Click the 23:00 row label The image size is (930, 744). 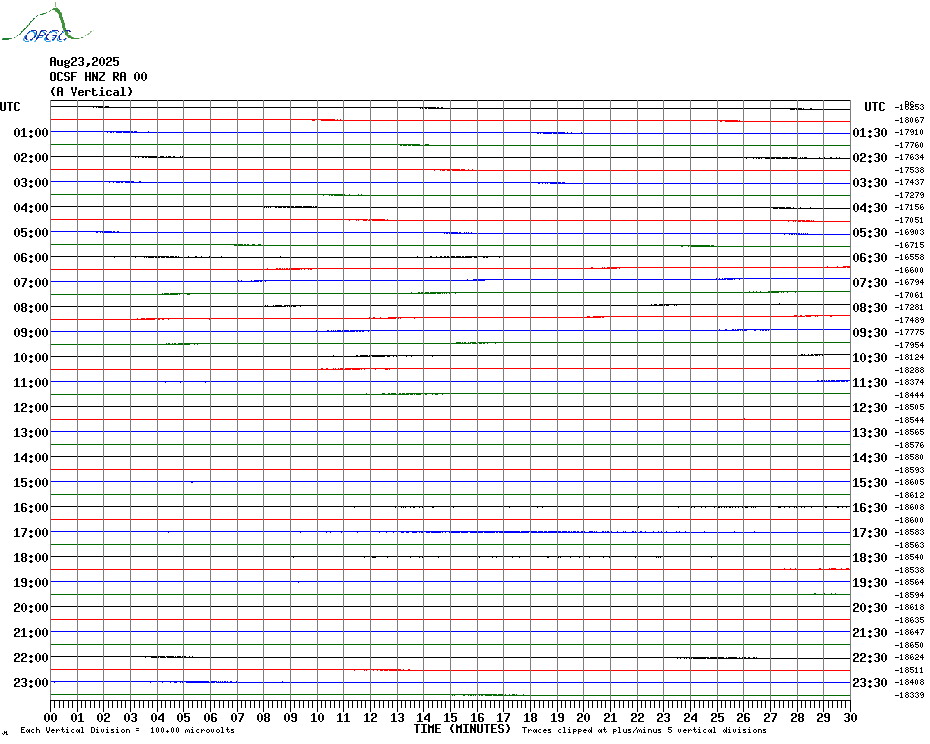[x=31, y=682]
